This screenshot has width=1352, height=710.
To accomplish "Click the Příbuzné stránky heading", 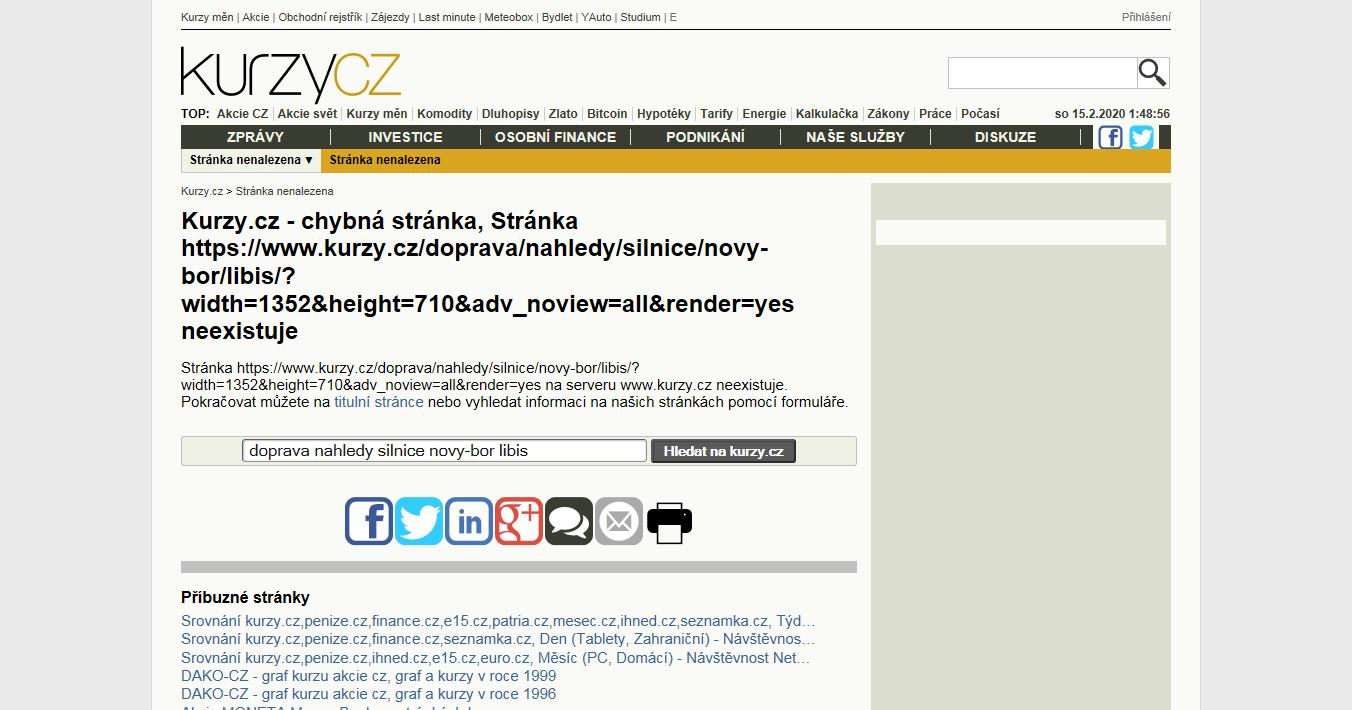I will 245,597.
